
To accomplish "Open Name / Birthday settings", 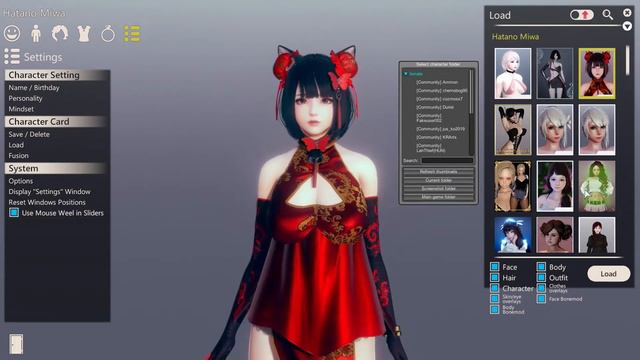I will [34, 88].
